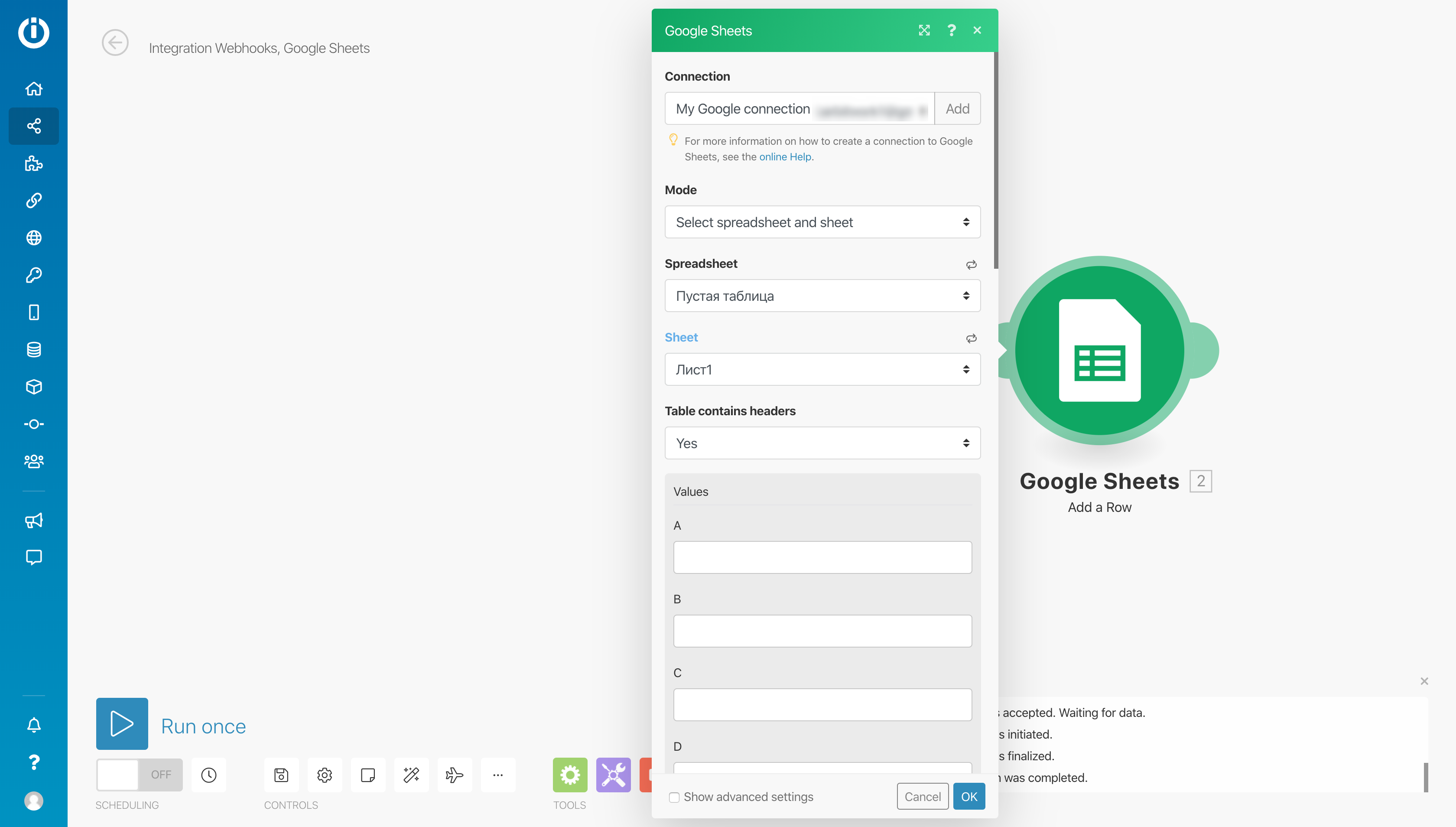Open the online Help link
Viewport: 1456px width, 827px height.
pyautogui.click(x=785, y=157)
